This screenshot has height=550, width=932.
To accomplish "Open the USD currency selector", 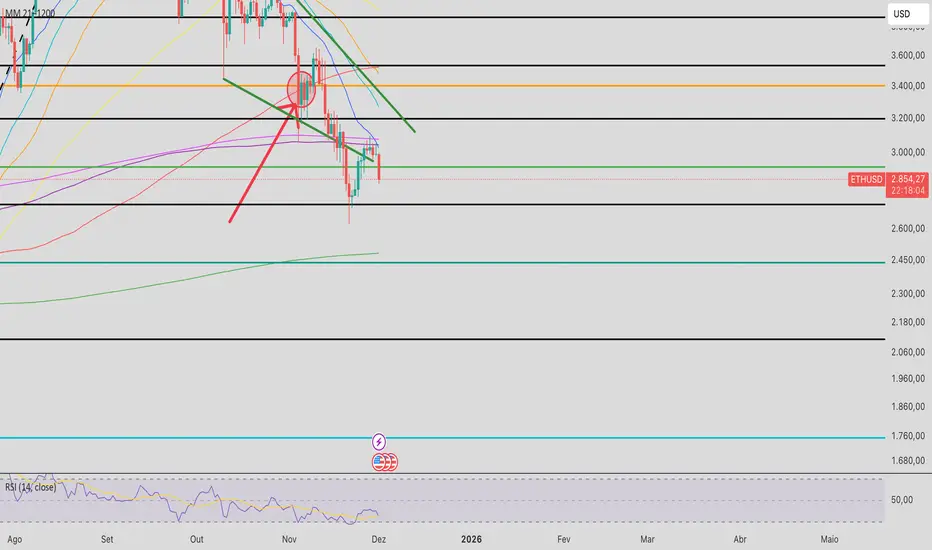I will pyautogui.click(x=908, y=14).
